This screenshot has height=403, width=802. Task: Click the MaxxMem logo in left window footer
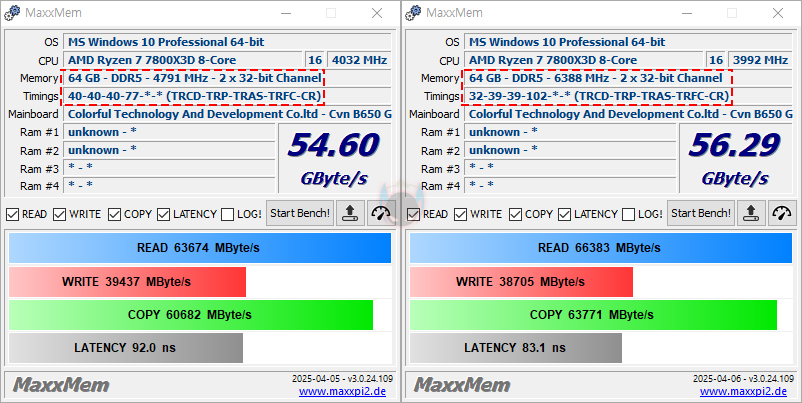click(x=61, y=385)
